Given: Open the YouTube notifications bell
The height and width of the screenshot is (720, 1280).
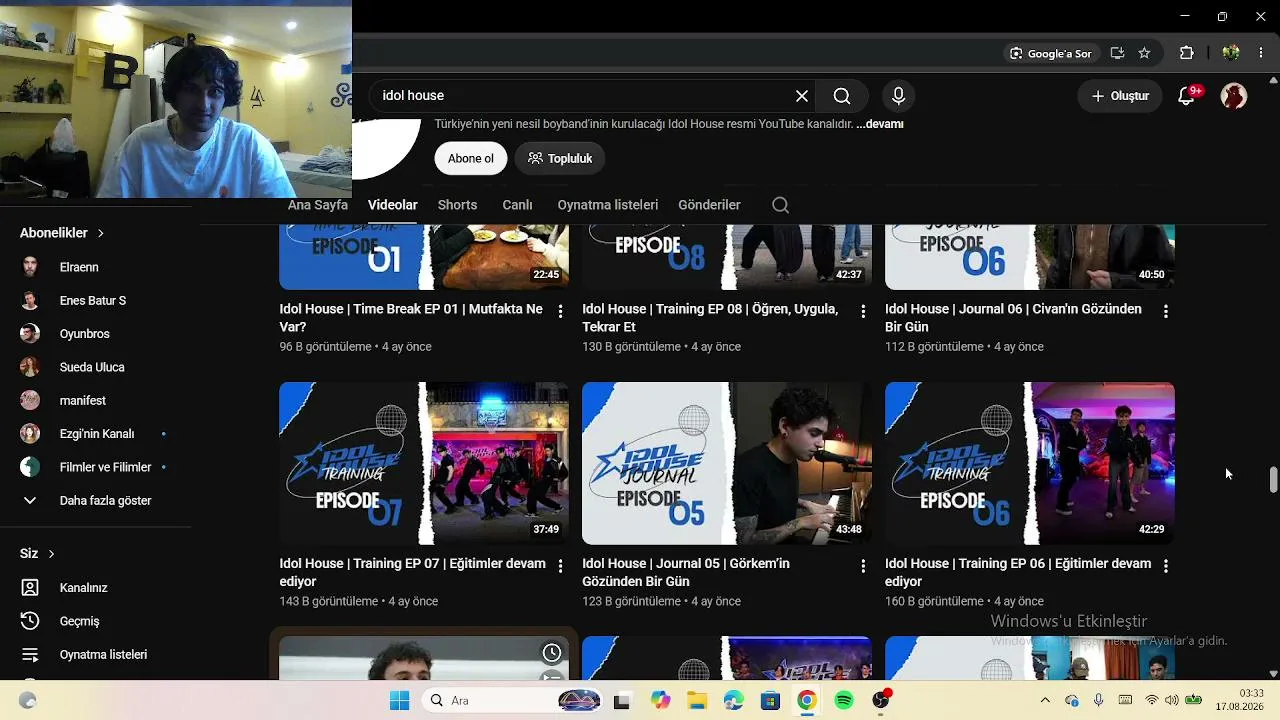Looking at the screenshot, I should point(1187,96).
